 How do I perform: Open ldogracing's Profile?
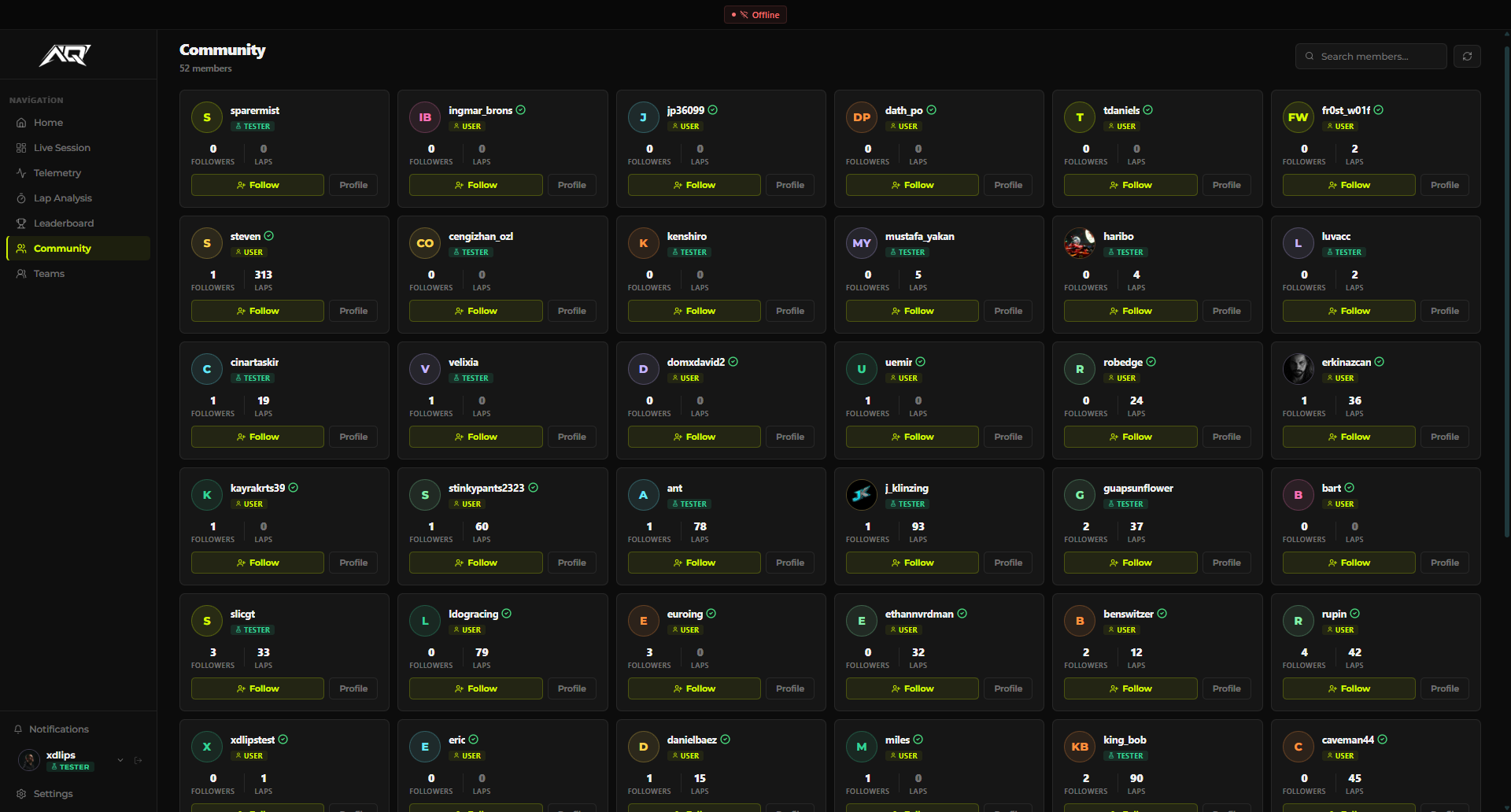[x=572, y=688]
